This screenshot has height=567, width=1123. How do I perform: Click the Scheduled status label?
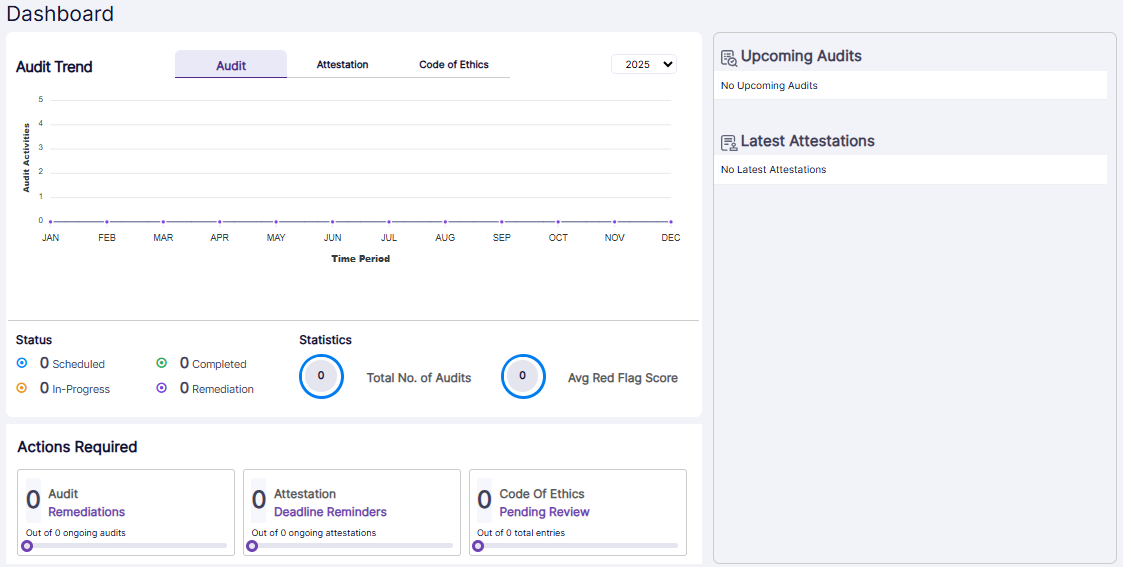click(78, 364)
